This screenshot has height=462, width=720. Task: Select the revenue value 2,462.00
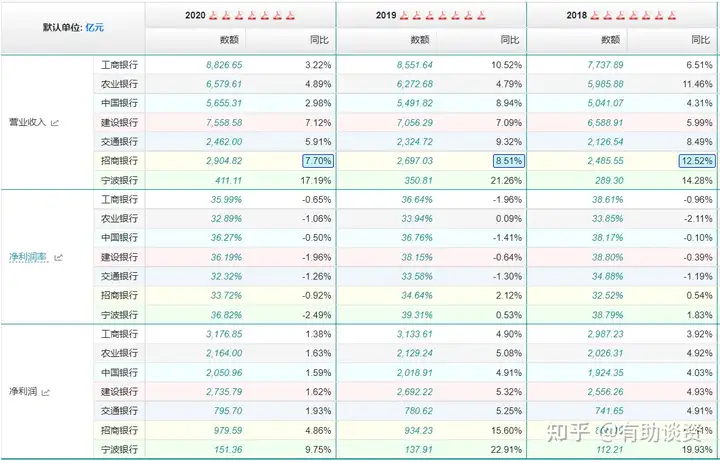pos(224,142)
